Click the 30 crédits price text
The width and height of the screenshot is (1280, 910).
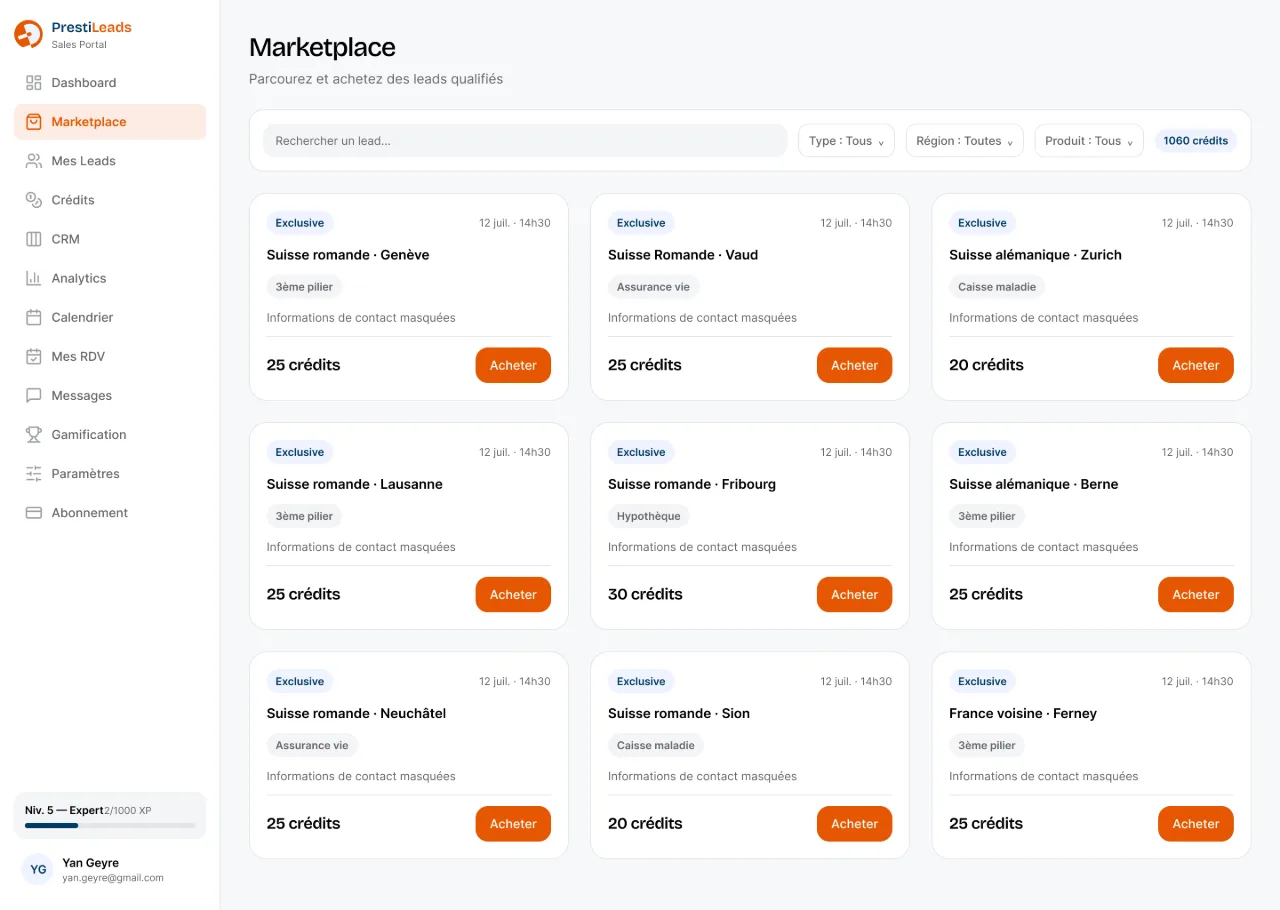[645, 594]
